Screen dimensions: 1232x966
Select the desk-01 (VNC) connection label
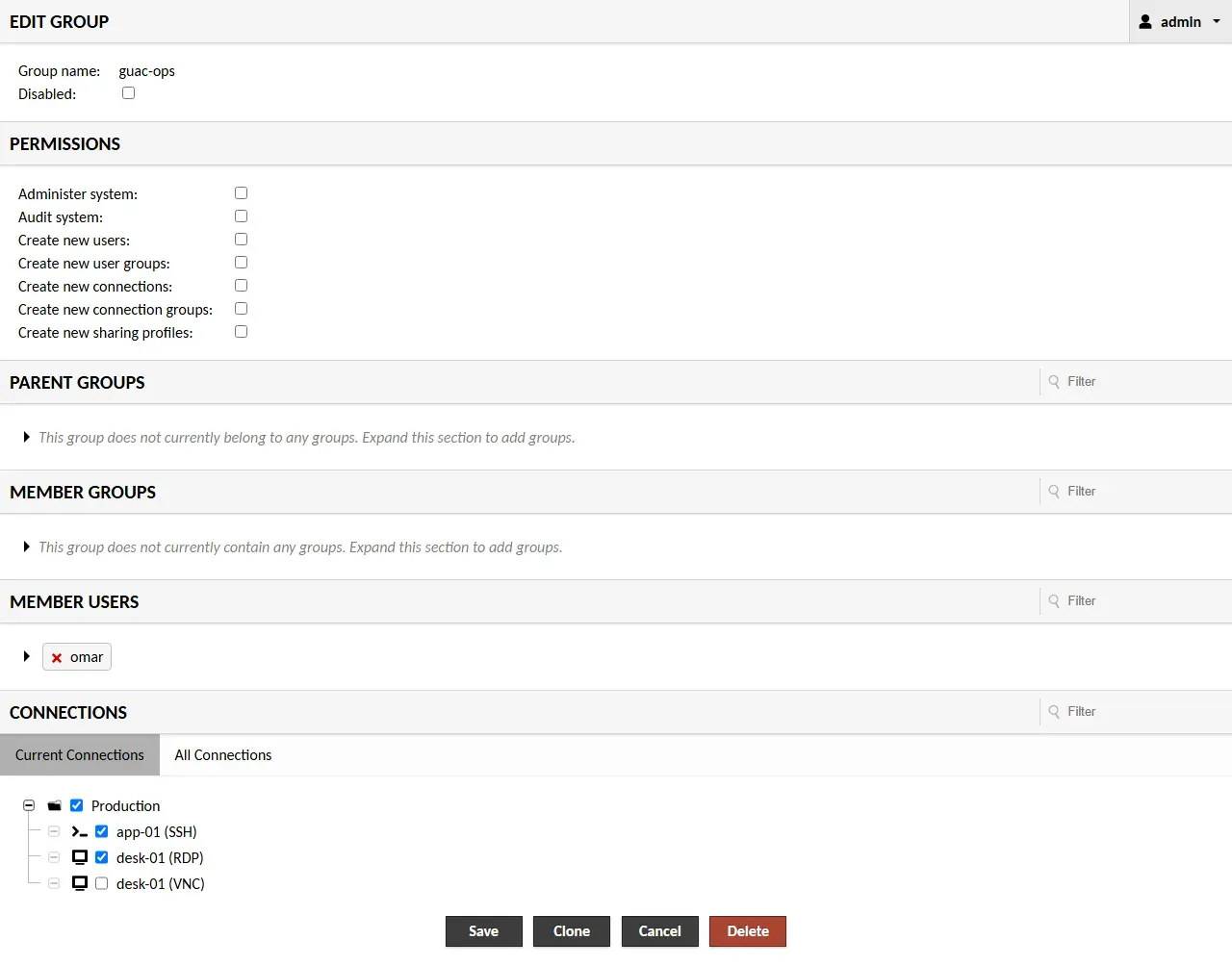tap(161, 883)
